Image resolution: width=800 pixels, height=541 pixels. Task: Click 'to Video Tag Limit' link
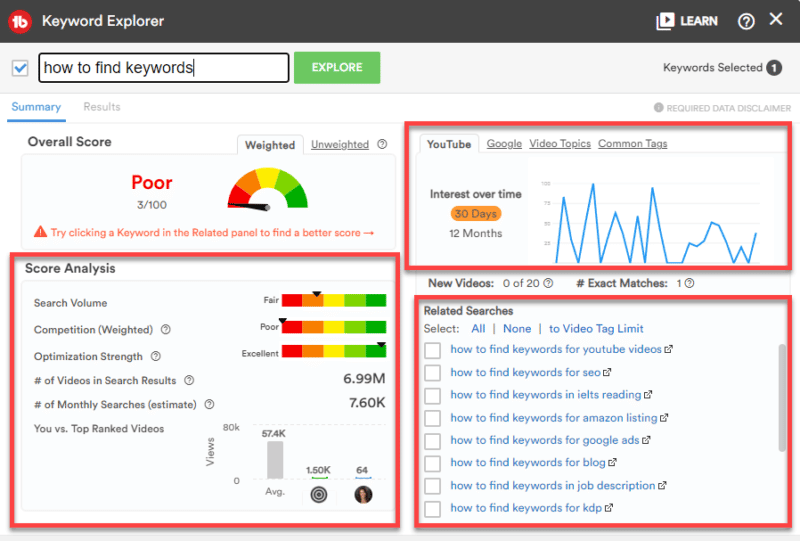tap(596, 329)
